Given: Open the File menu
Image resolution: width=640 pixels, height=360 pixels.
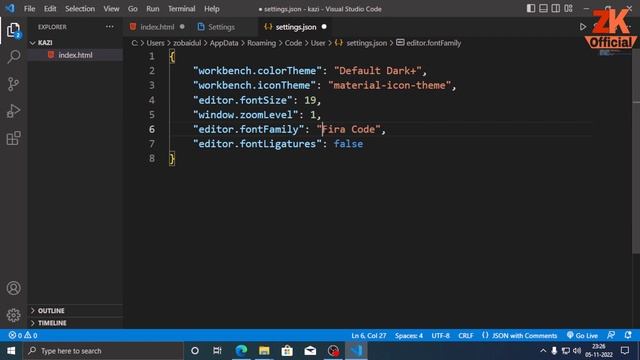Looking at the screenshot, I should (x=29, y=9).
